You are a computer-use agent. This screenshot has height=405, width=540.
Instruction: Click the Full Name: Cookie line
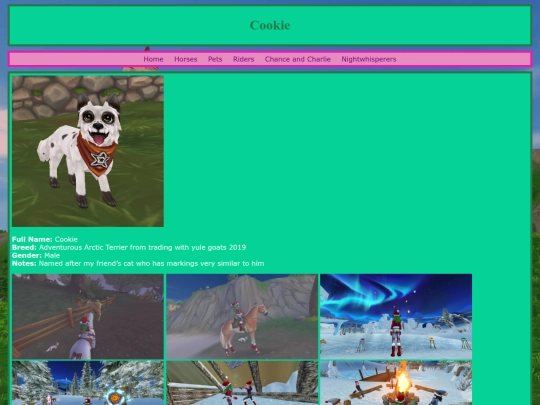[45, 239]
